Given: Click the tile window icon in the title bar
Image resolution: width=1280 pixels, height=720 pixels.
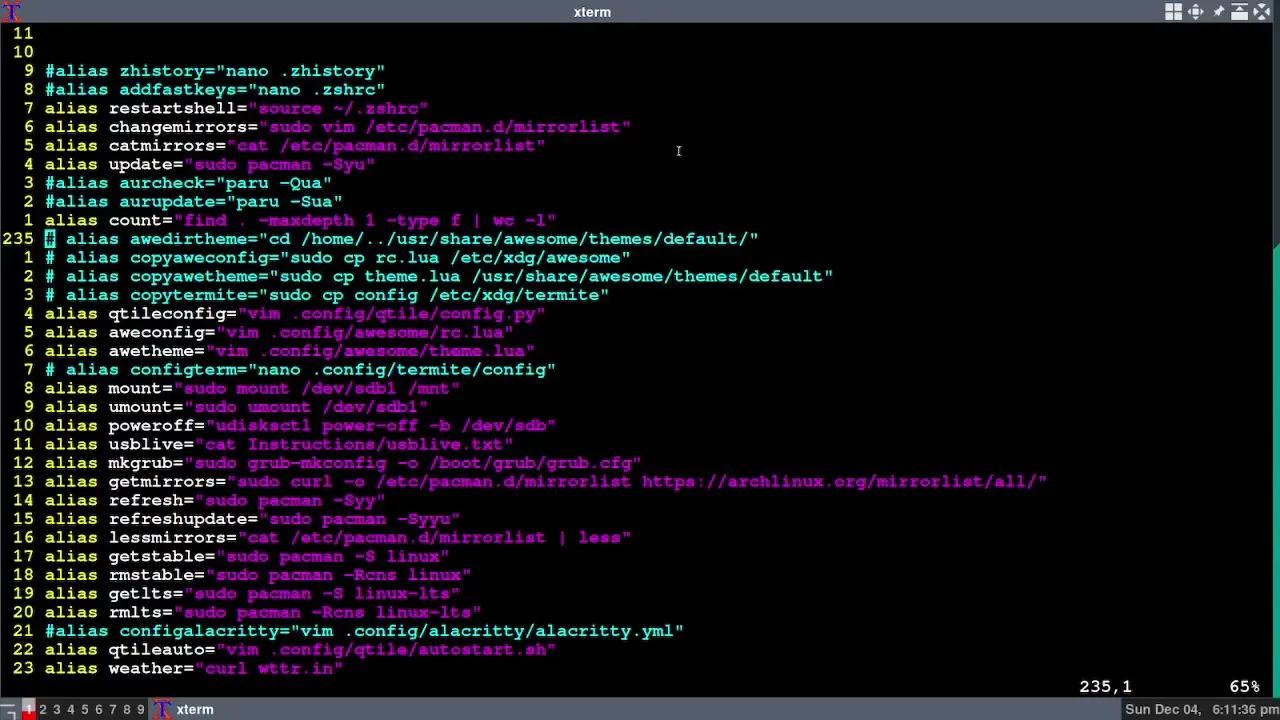Looking at the screenshot, I should (x=1173, y=12).
